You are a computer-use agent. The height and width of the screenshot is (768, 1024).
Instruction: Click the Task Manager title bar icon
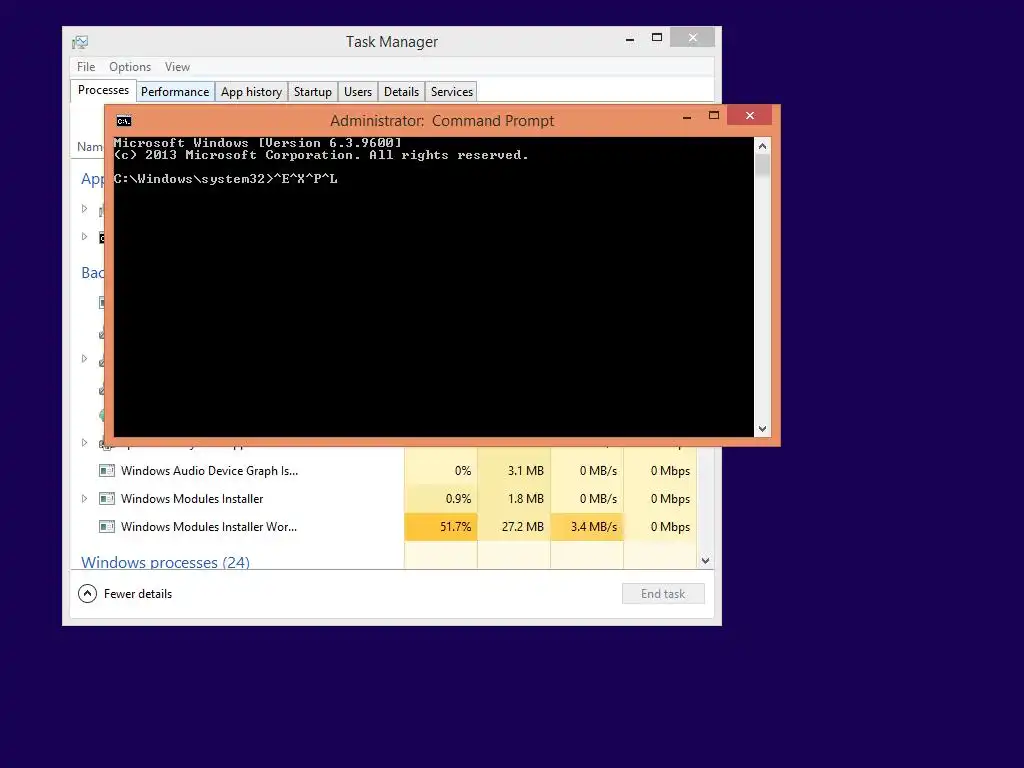[x=80, y=42]
